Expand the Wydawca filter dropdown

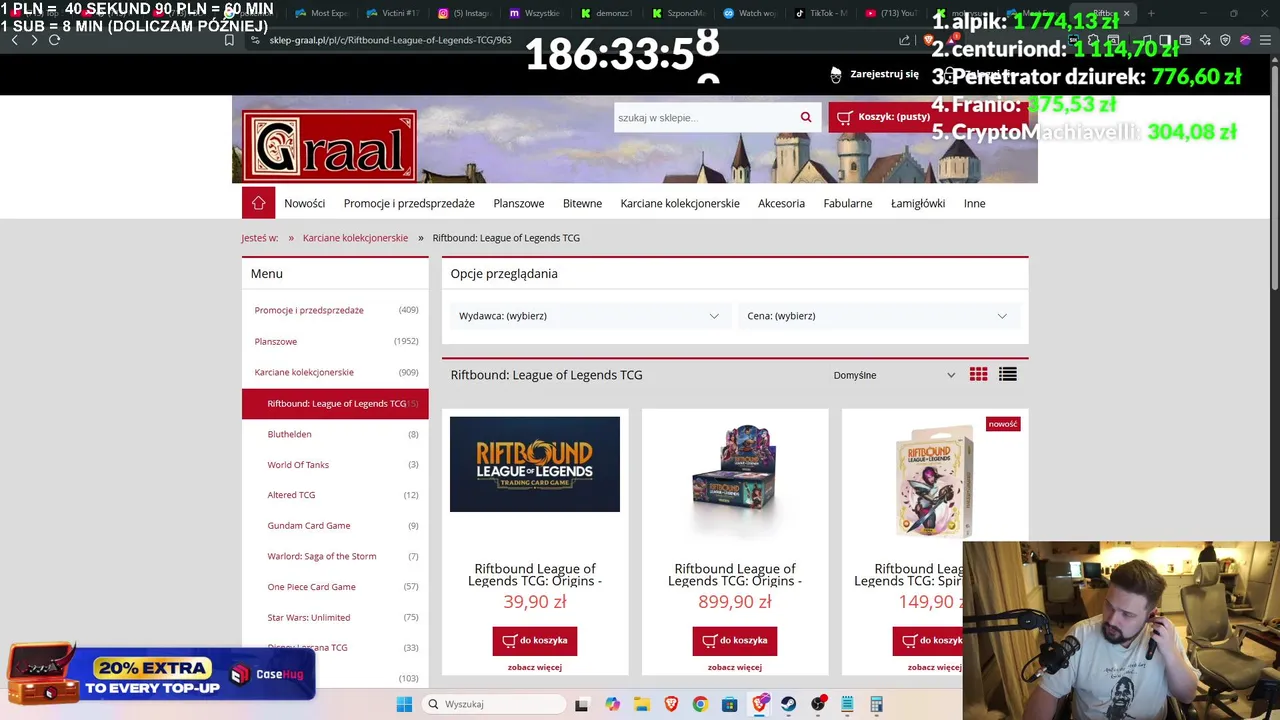coord(589,316)
